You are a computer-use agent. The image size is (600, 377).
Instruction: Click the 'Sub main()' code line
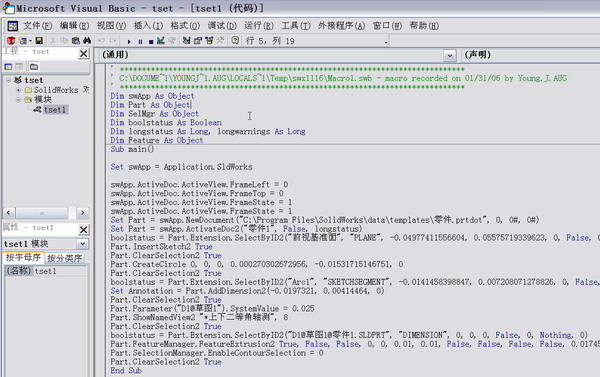pos(132,149)
